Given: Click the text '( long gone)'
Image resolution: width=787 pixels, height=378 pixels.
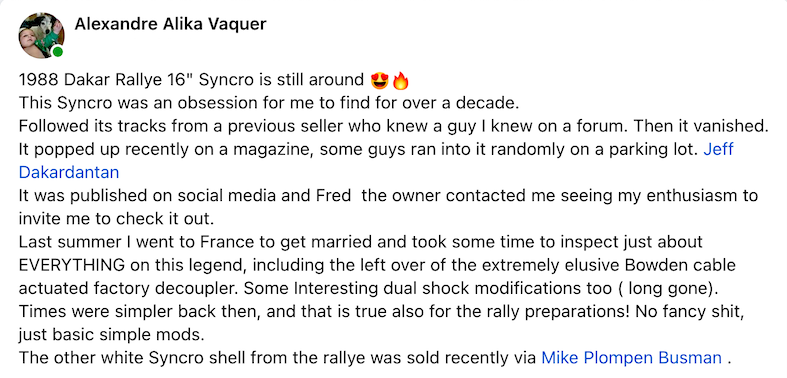Looking at the screenshot, I should [668, 289].
